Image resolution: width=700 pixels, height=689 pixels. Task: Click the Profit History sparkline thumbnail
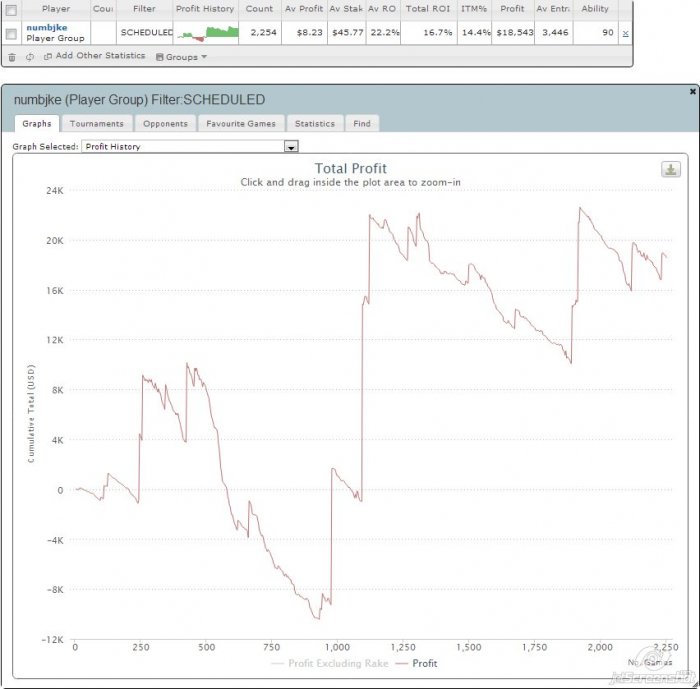tap(208, 33)
